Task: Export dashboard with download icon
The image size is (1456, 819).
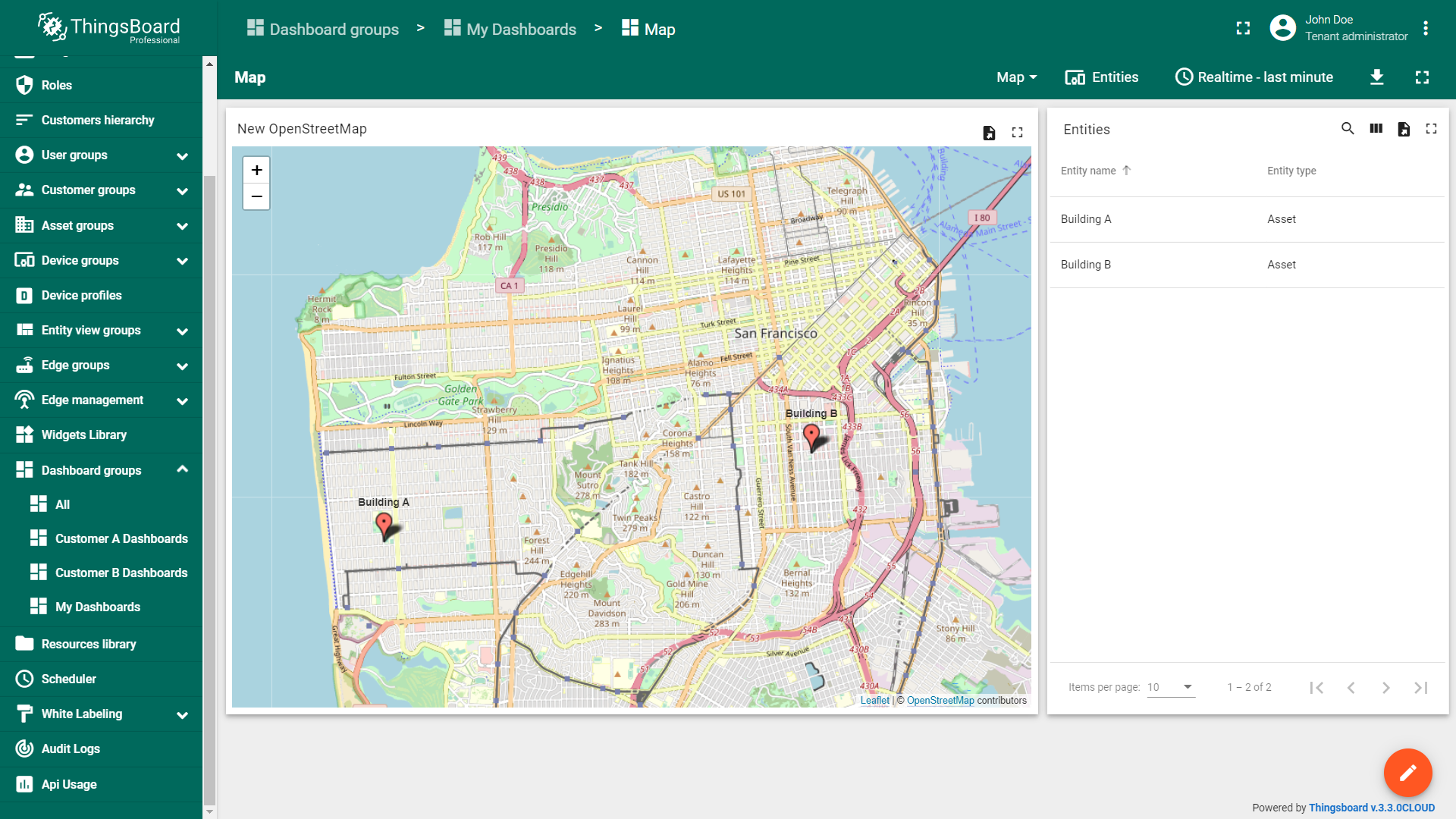Action: 1377,77
